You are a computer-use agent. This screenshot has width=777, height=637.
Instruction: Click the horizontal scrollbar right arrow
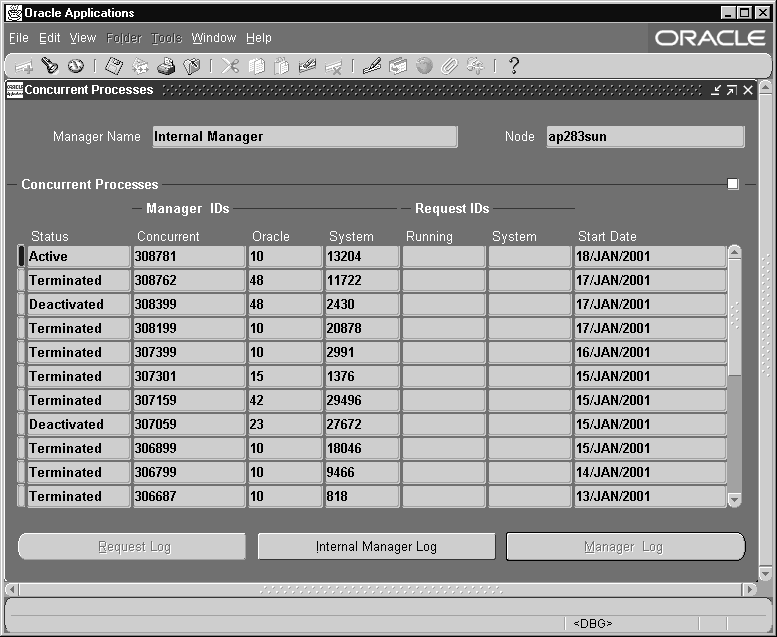(749, 589)
